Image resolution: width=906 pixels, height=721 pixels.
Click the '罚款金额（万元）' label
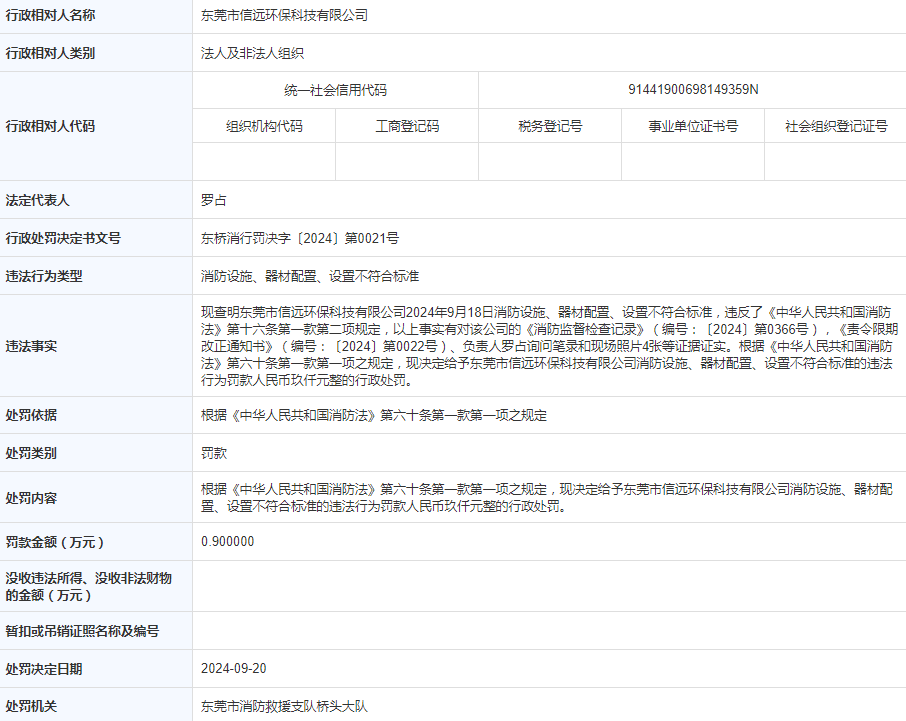(55, 542)
